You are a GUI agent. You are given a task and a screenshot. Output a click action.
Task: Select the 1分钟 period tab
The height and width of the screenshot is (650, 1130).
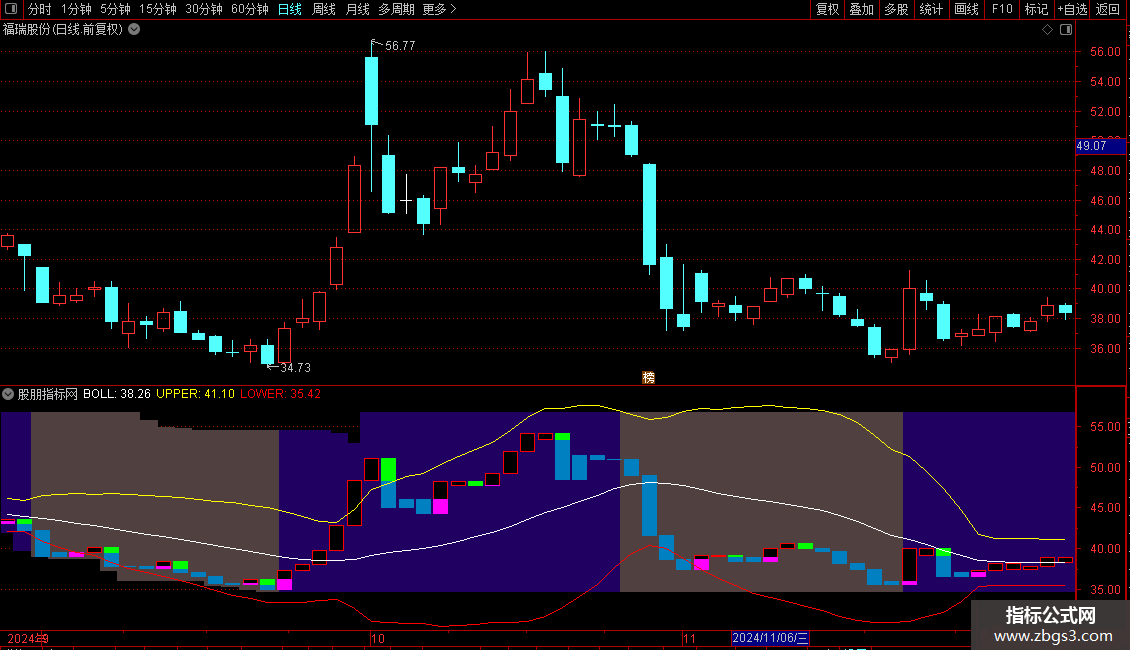point(76,9)
